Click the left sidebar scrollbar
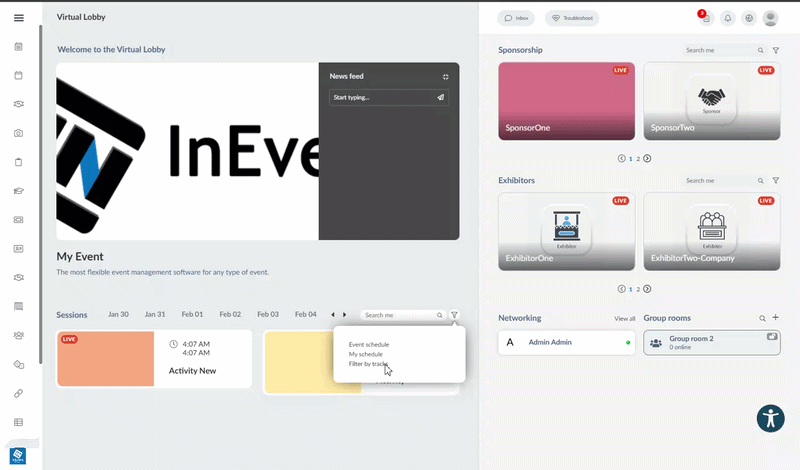Image resolution: width=800 pixels, height=470 pixels. 40,194
